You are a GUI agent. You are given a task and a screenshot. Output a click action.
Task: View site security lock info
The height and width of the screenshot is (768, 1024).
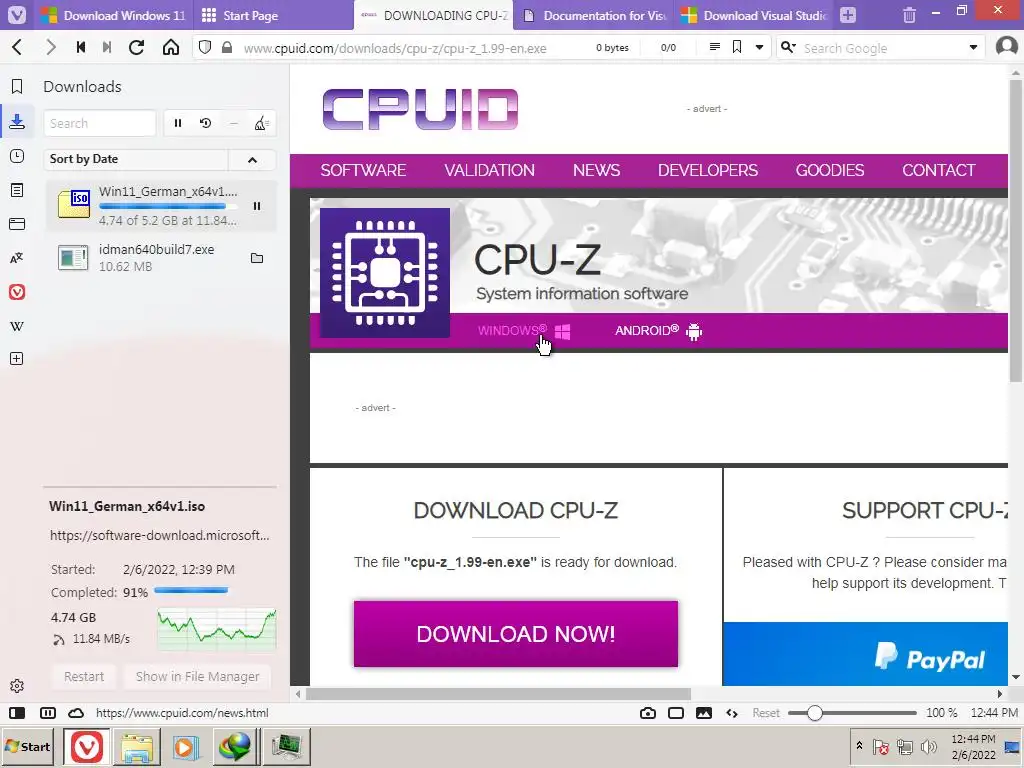click(x=227, y=48)
